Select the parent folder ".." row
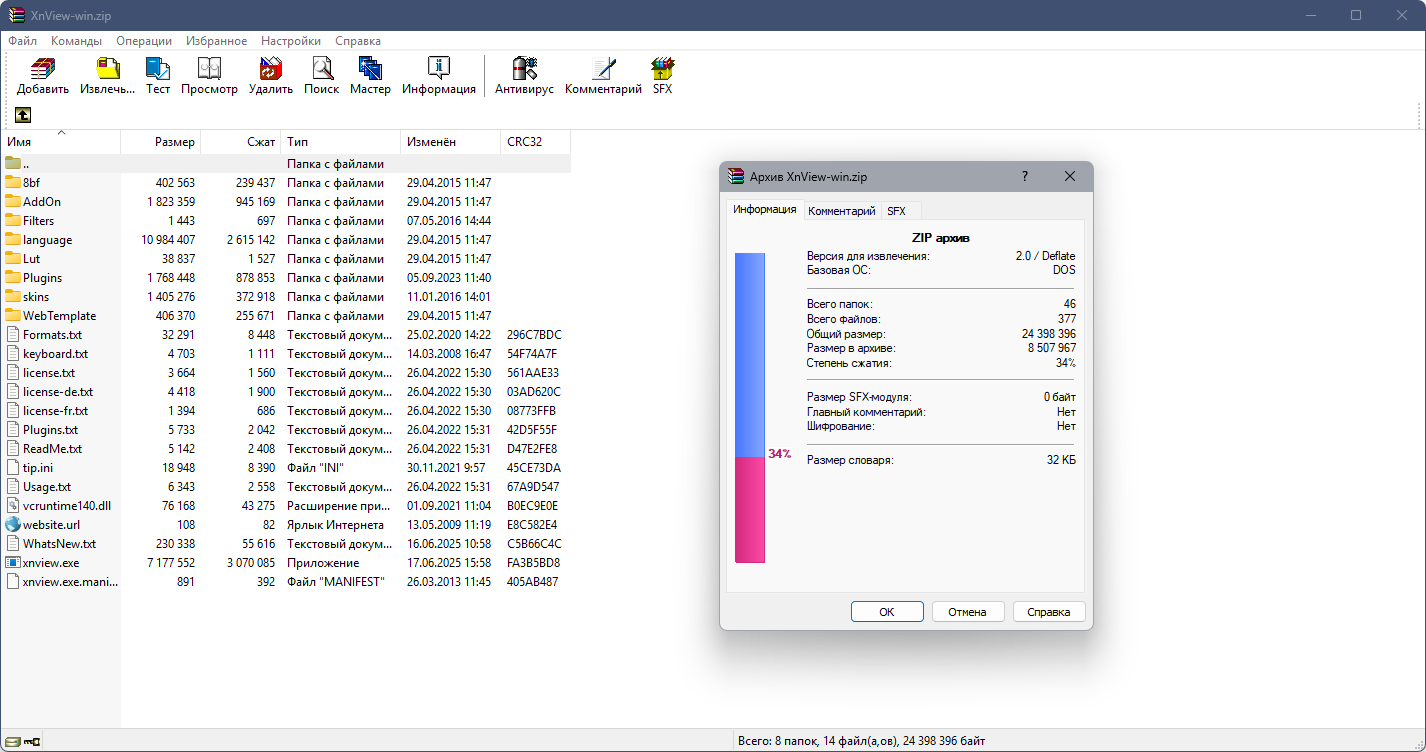This screenshot has width=1426, height=752. click(x=286, y=164)
